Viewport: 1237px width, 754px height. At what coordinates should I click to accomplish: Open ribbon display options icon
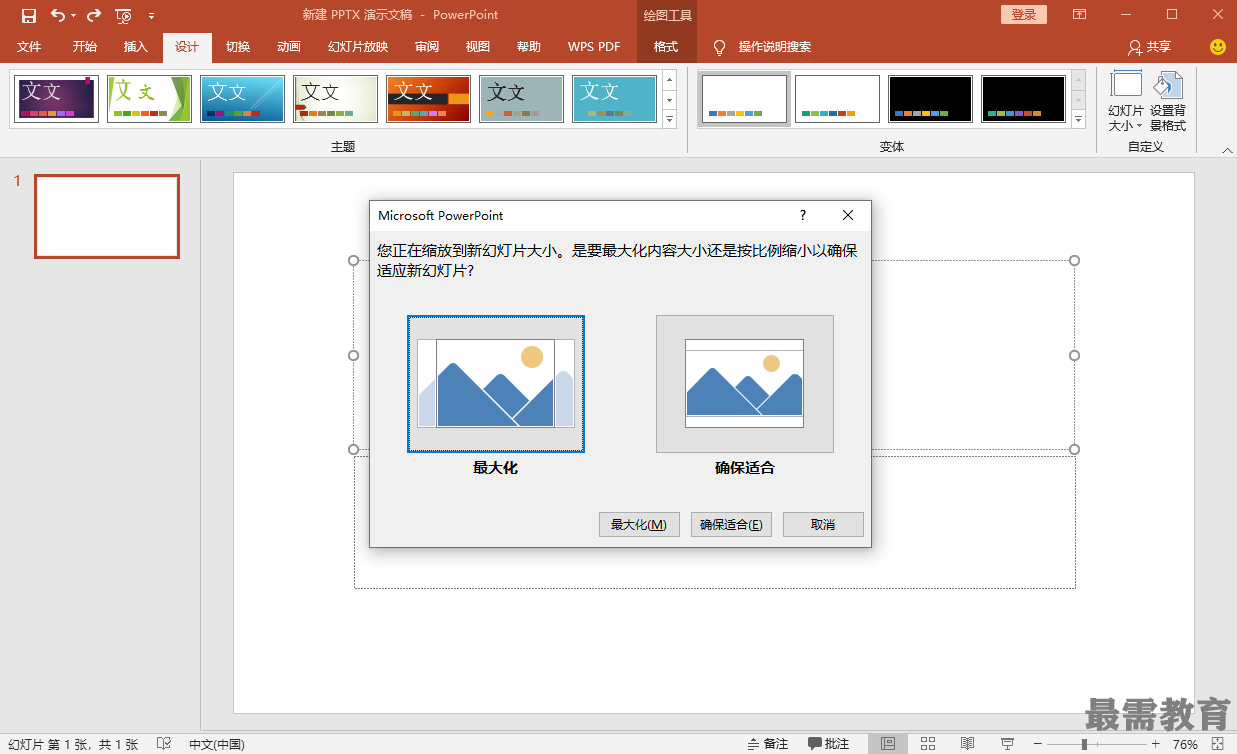click(1079, 15)
